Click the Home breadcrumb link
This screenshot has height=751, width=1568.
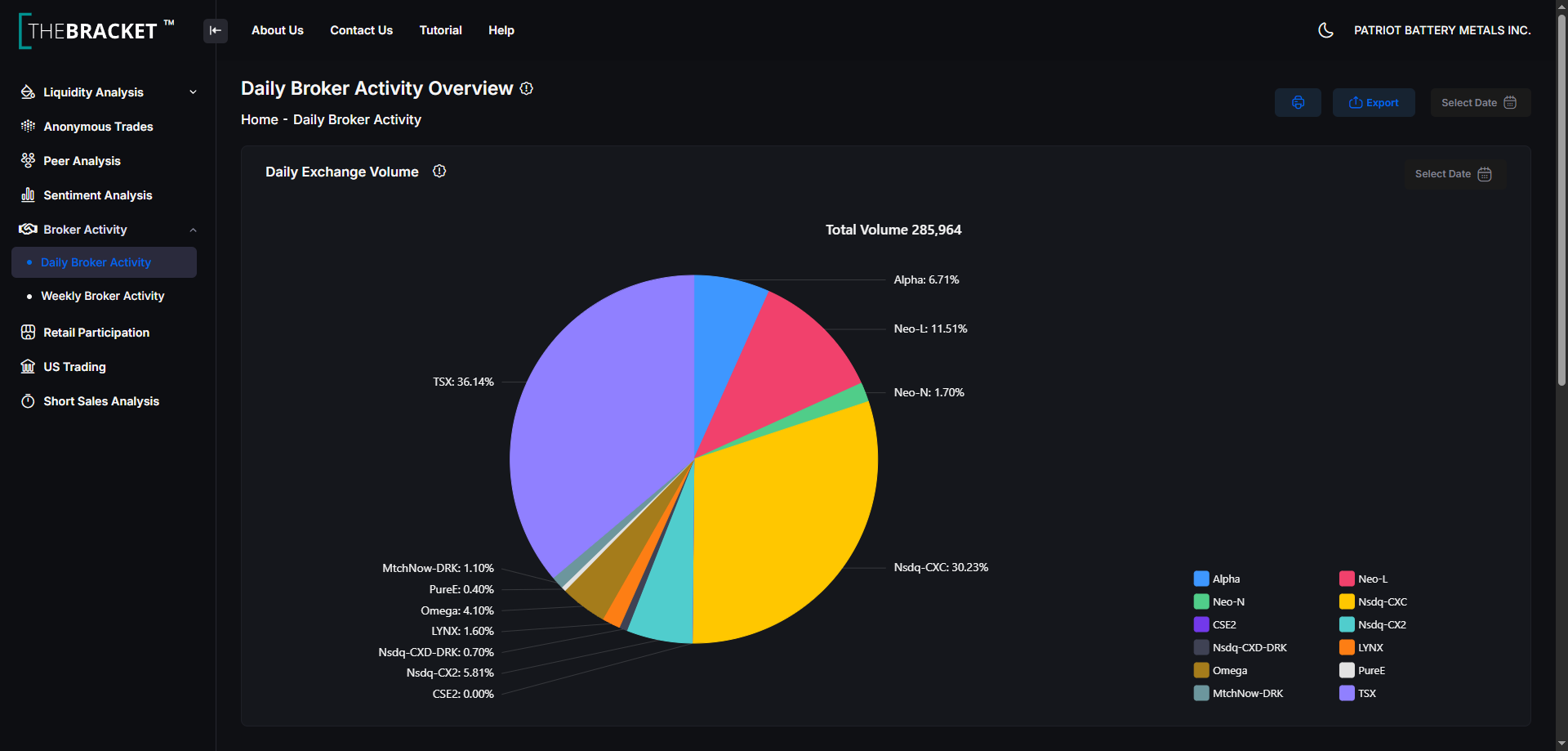click(260, 119)
